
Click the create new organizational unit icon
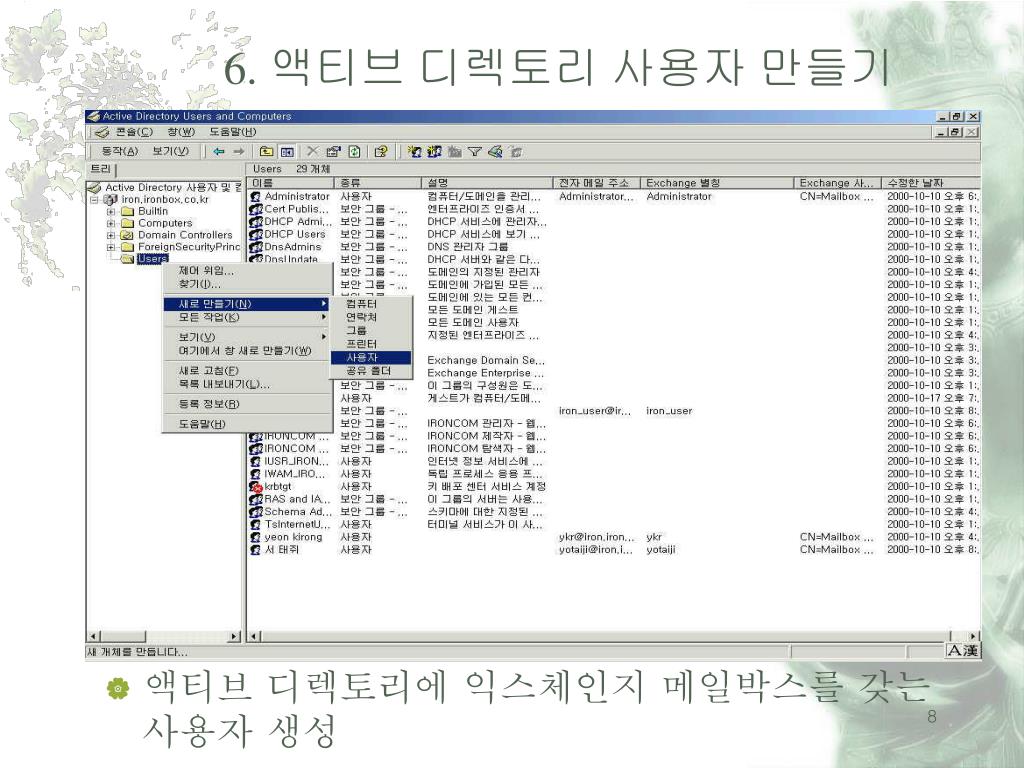pyautogui.click(x=455, y=152)
